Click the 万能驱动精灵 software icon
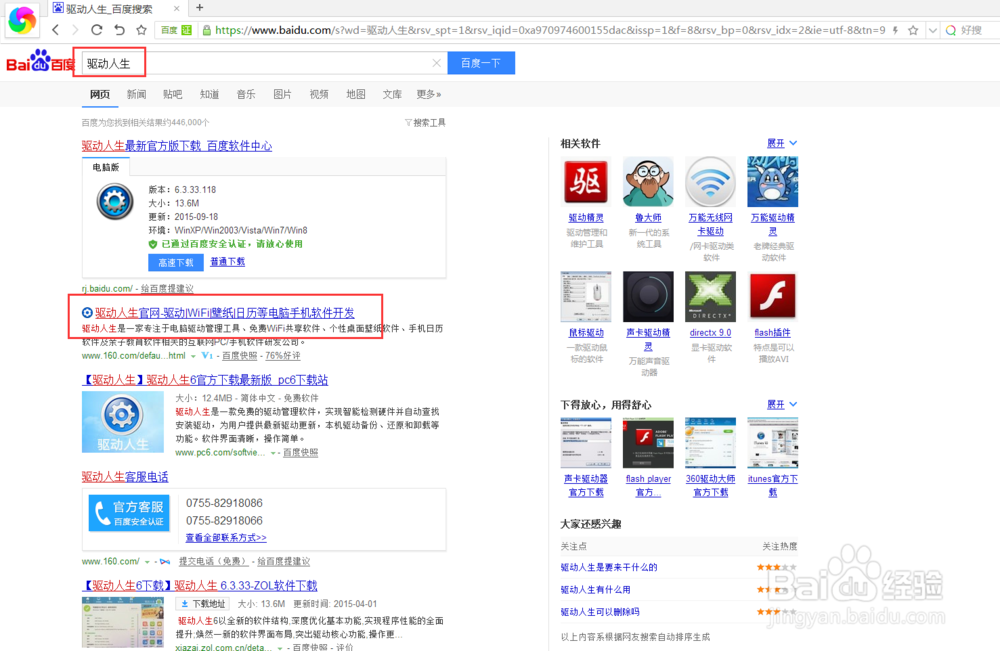The width and height of the screenshot is (1000, 651). coord(773,182)
